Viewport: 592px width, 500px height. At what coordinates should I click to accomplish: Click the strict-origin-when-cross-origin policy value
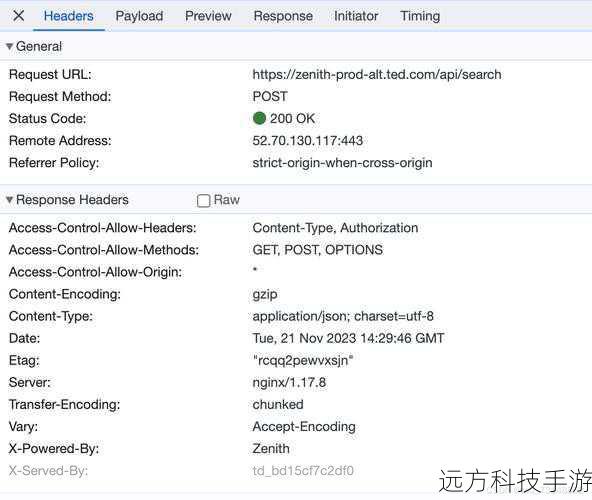(x=342, y=163)
